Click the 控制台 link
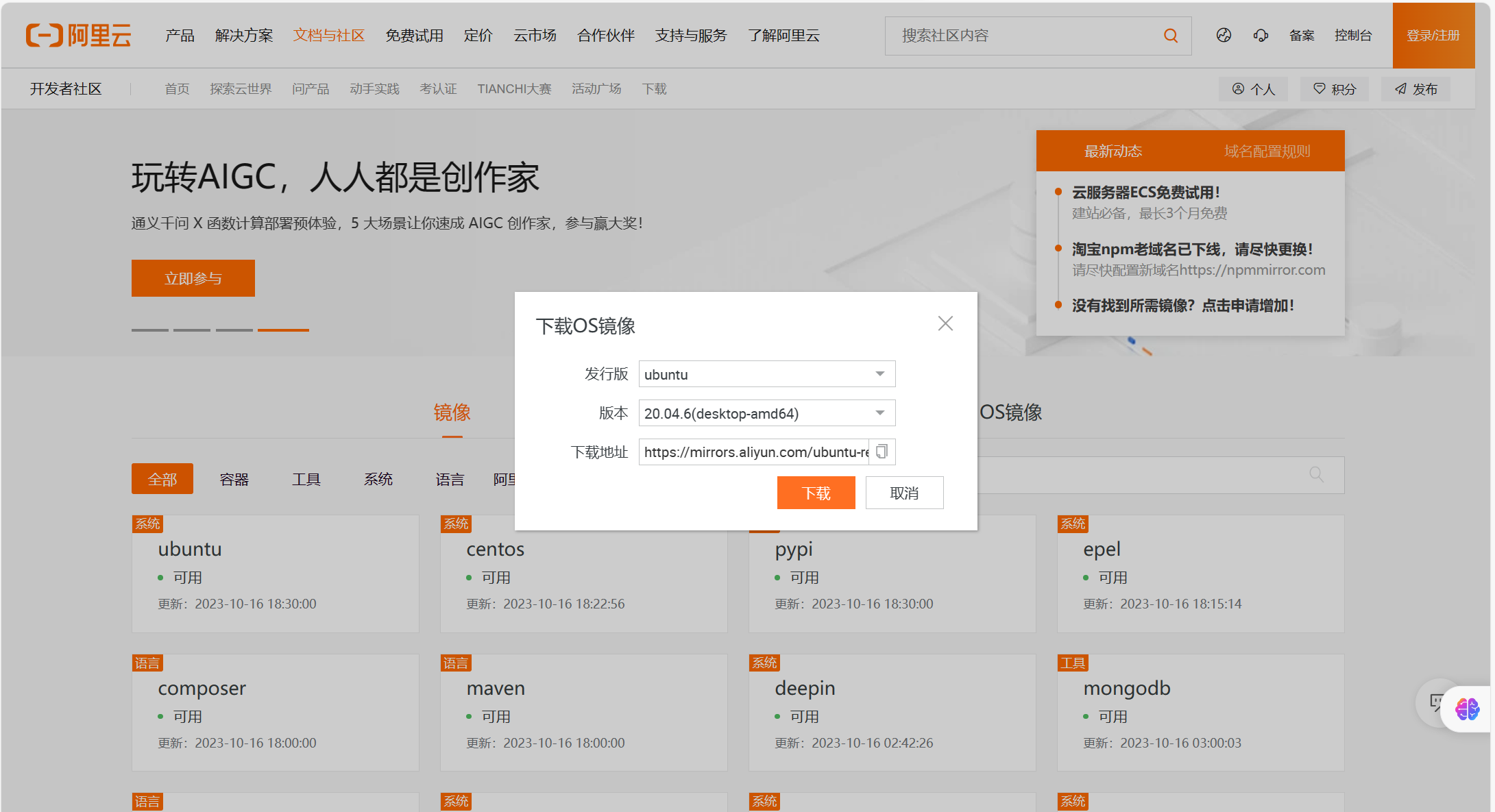The width and height of the screenshot is (1495, 812). pos(1353,35)
